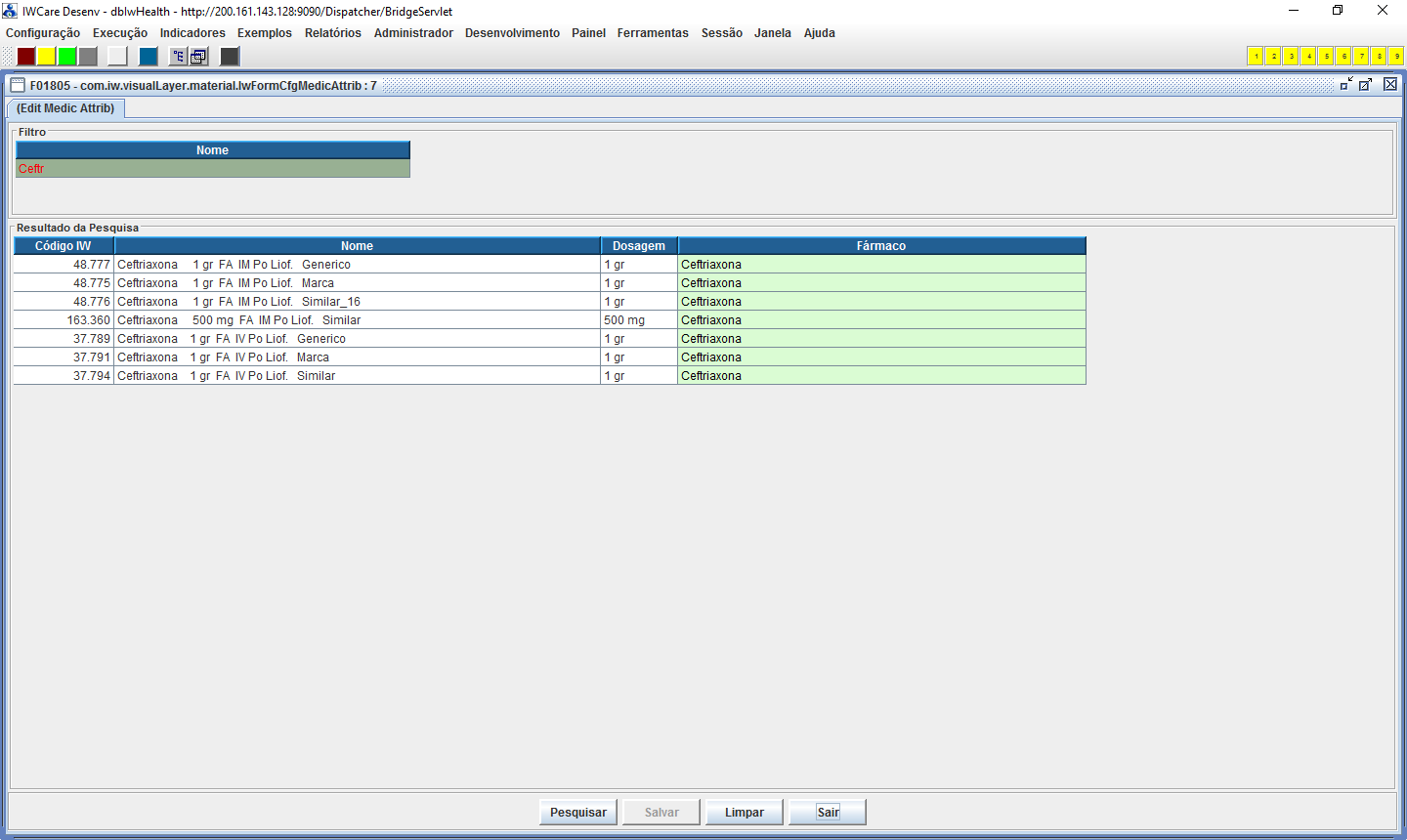Click the Nome filter input field
1407x840 pixels.
212,169
